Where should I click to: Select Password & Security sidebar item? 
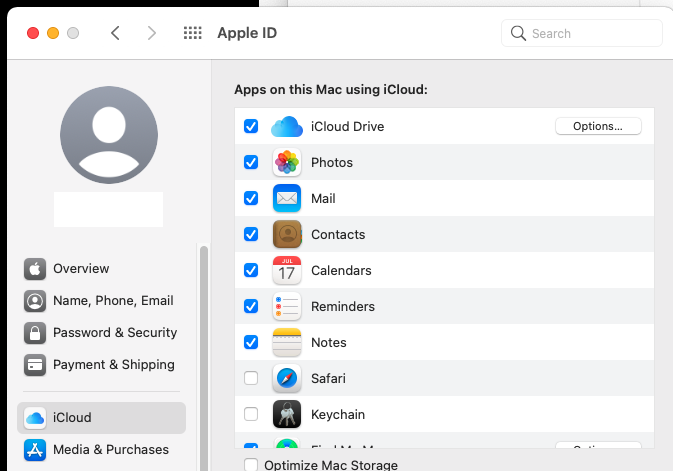[x=114, y=333]
